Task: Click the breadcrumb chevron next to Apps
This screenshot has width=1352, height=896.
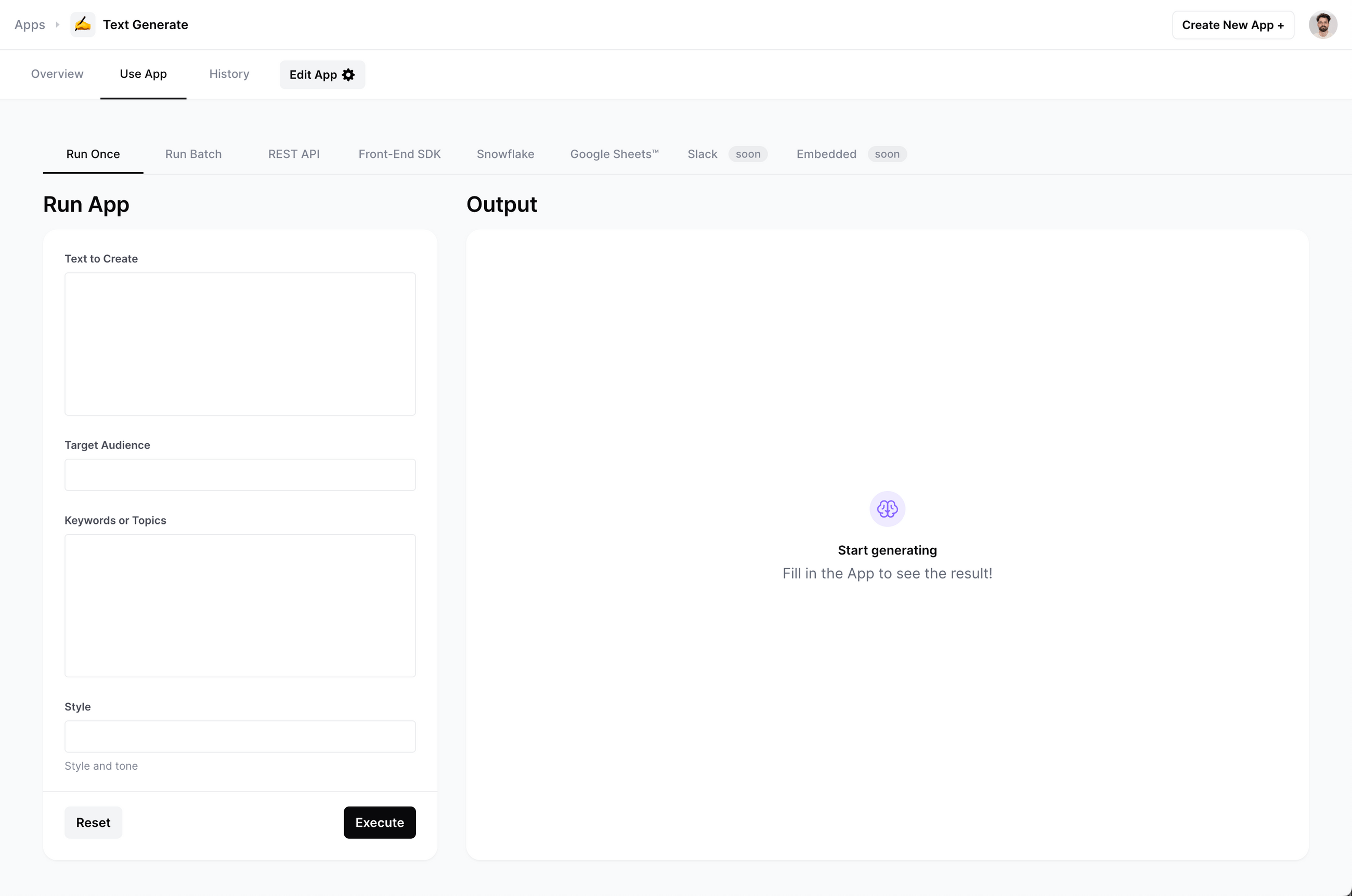Action: [x=58, y=24]
